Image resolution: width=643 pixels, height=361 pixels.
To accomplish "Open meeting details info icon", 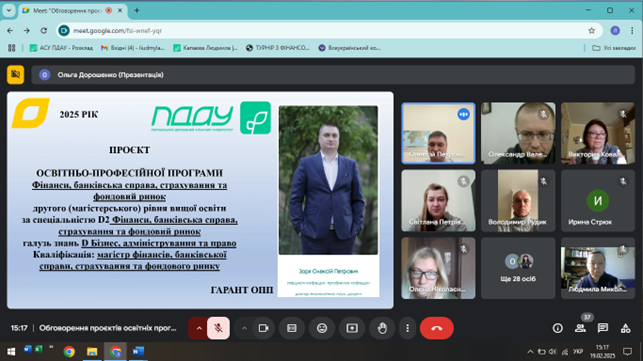I will 558,328.
